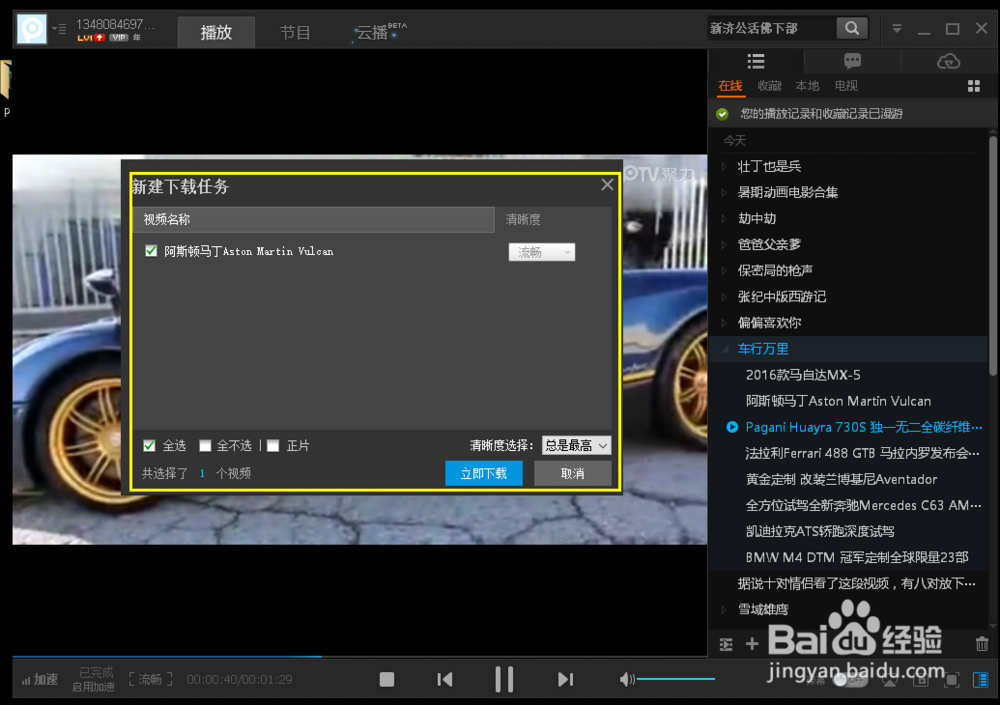This screenshot has width=1000, height=705.
Task: Click the fullscreen icon in bottom bar
Action: pos(952,680)
